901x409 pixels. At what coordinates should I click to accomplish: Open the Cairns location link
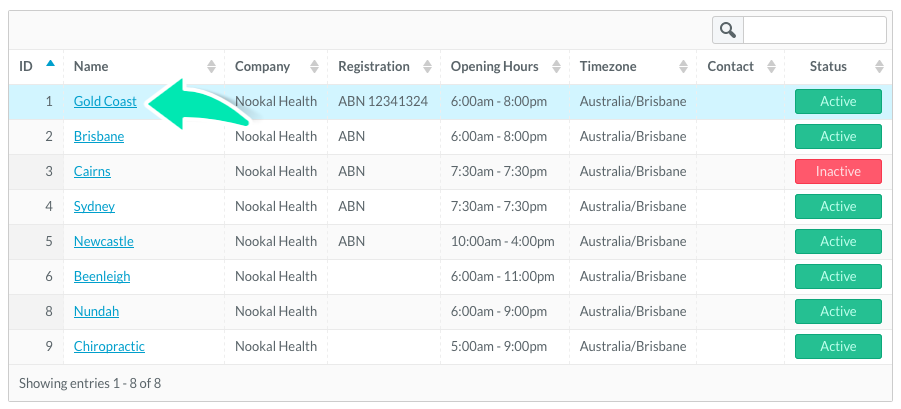92,172
